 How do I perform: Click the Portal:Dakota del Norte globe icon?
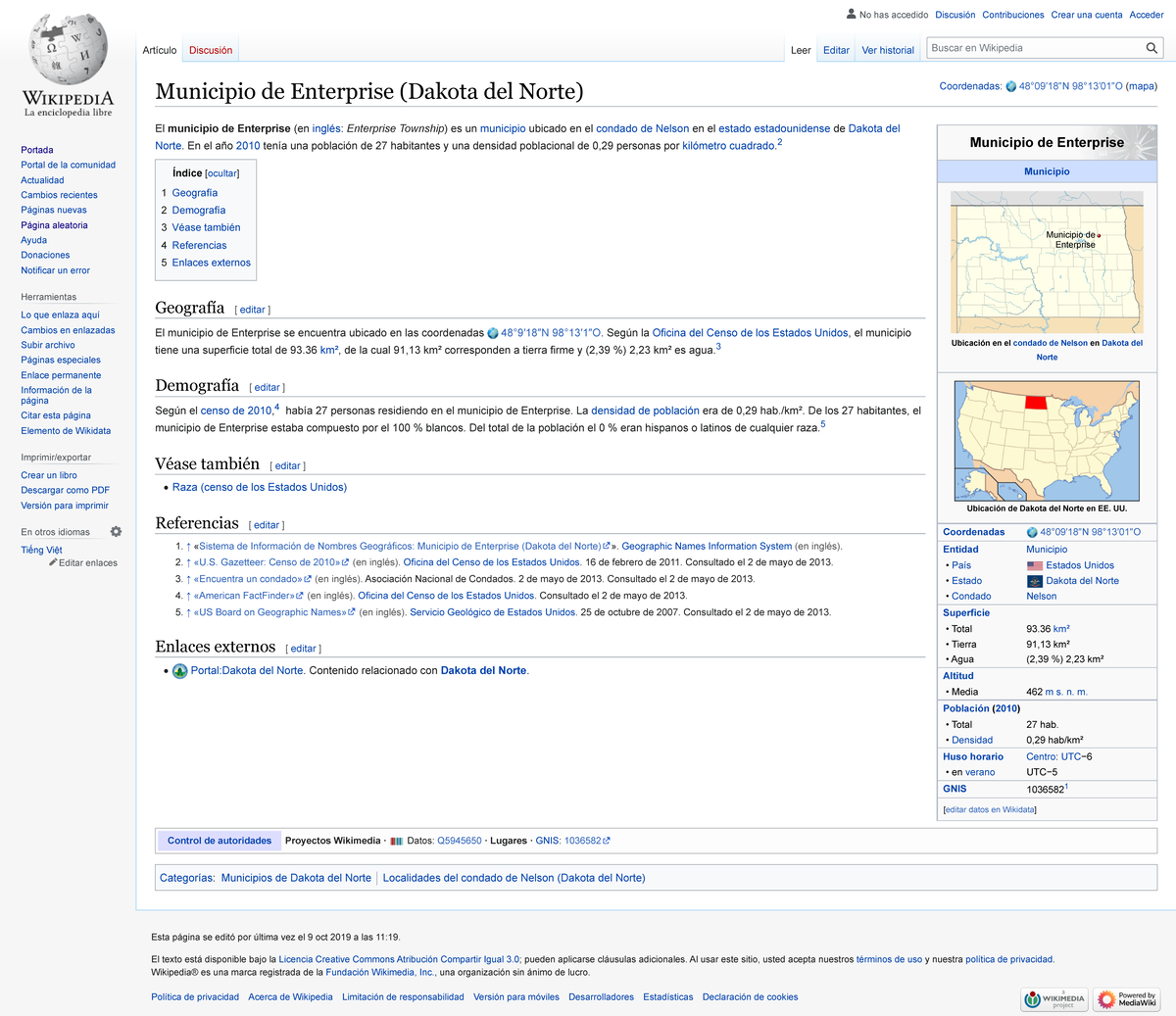[179, 671]
